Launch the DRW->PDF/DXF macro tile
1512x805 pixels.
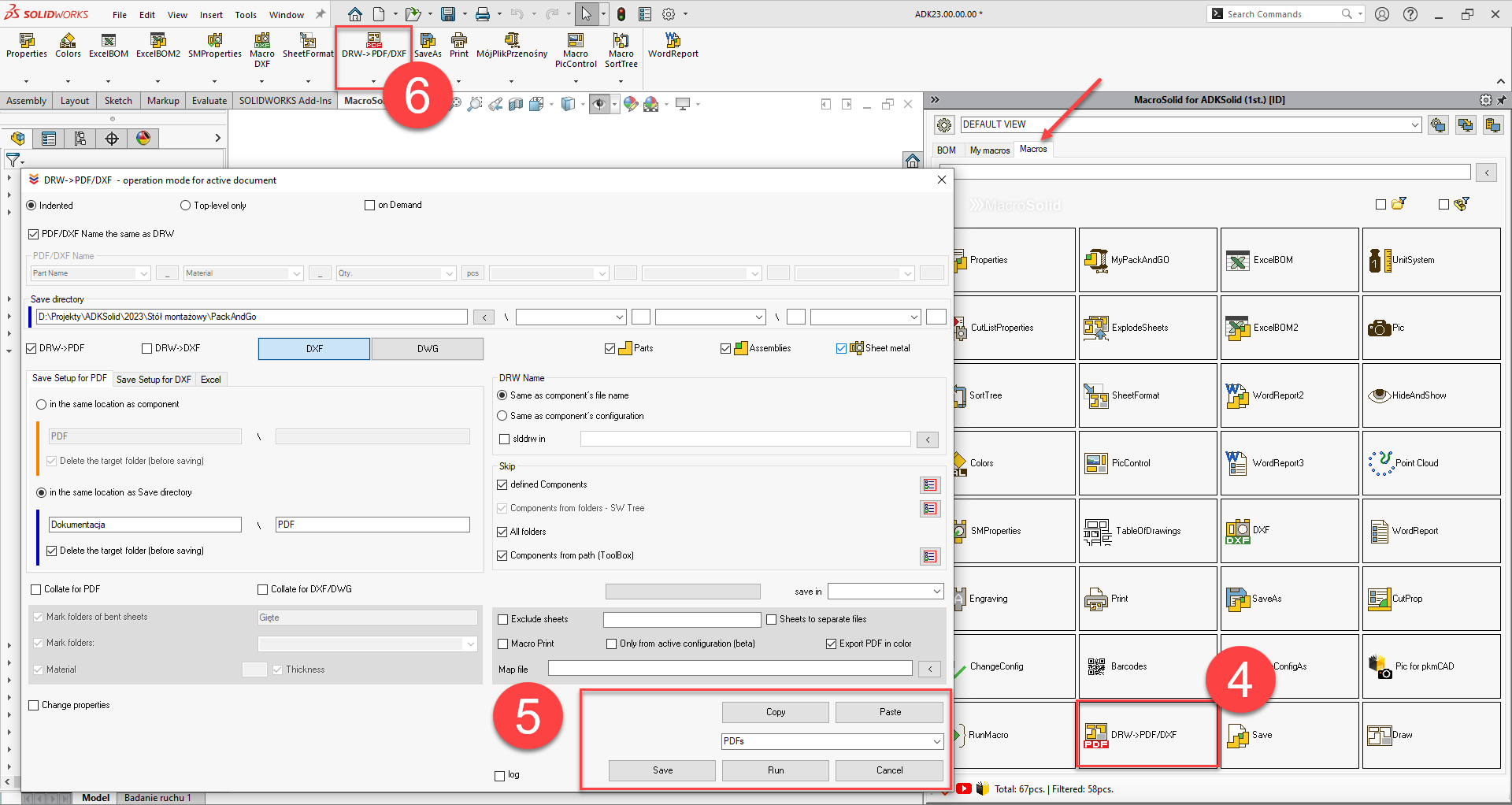[x=1147, y=734]
